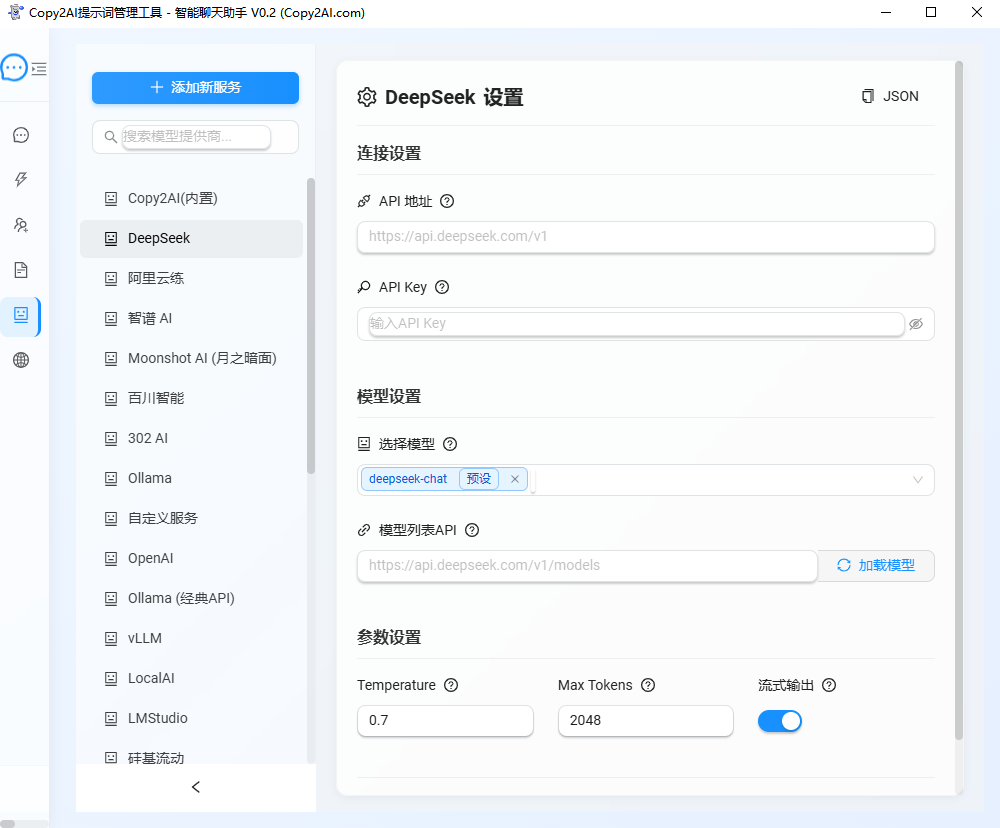Image resolution: width=1000 pixels, height=828 pixels.
Task: Click the LMStudio provider icon
Action: point(111,718)
